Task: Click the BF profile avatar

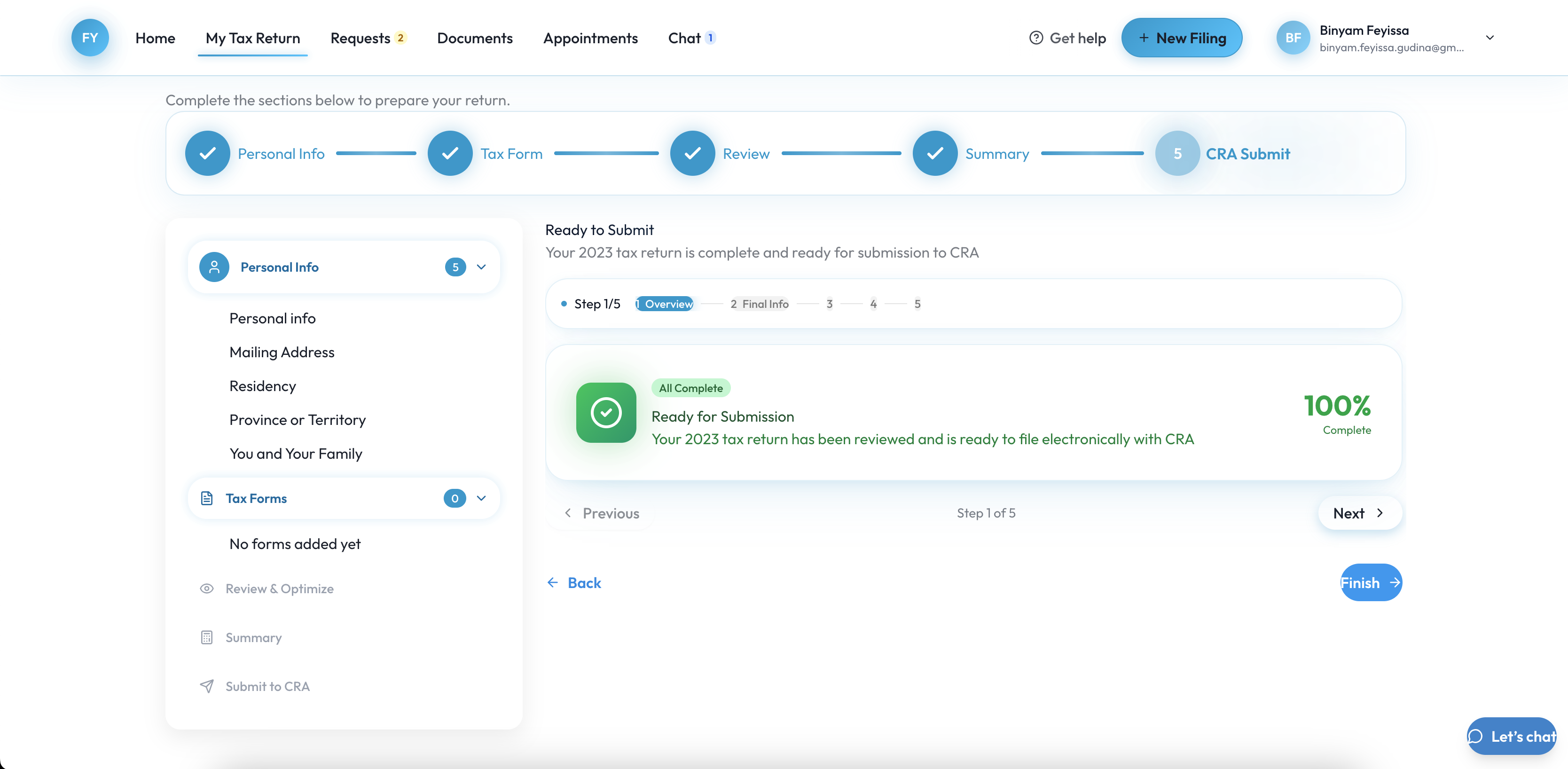Action: (1293, 38)
